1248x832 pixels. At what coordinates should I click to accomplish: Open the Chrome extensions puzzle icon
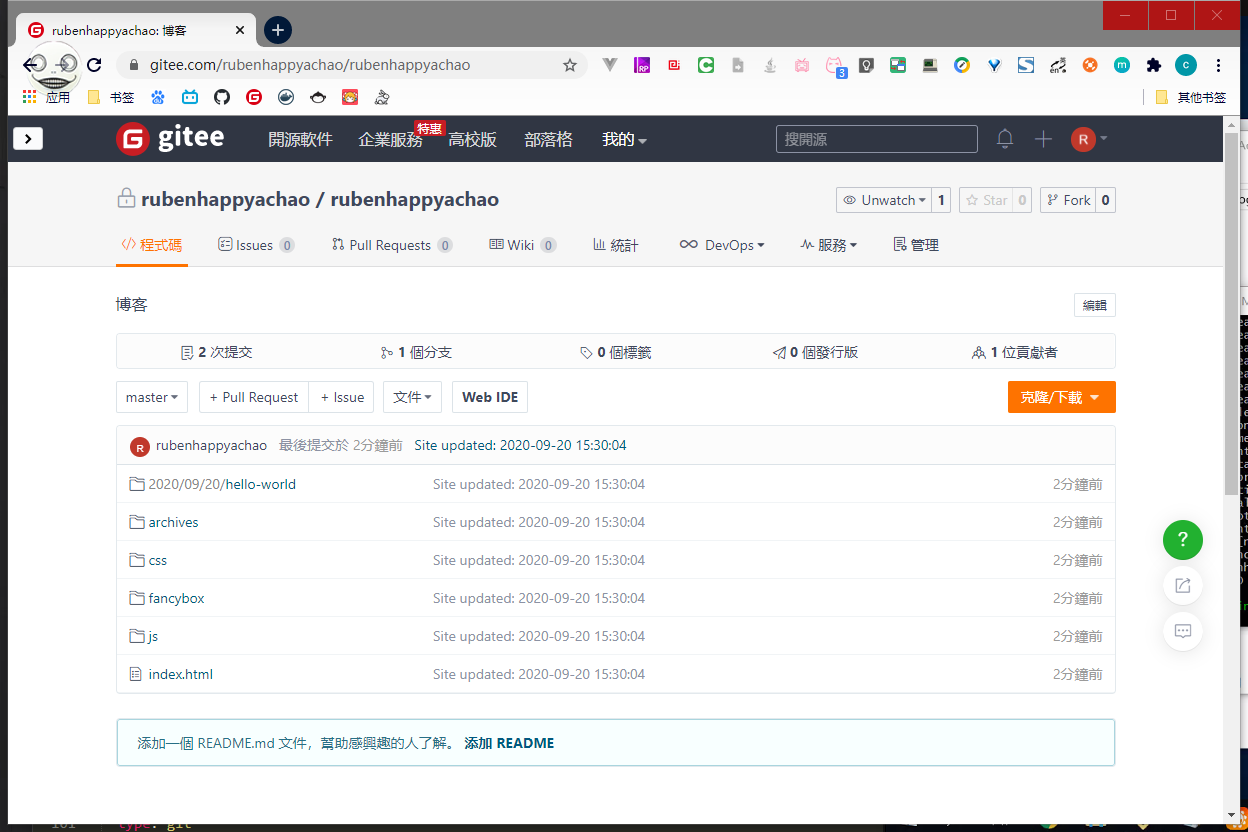(1153, 65)
